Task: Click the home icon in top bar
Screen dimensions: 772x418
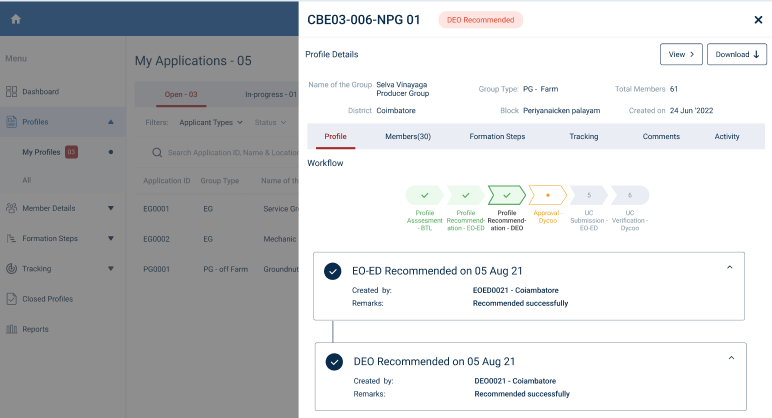Action: pyautogui.click(x=16, y=19)
